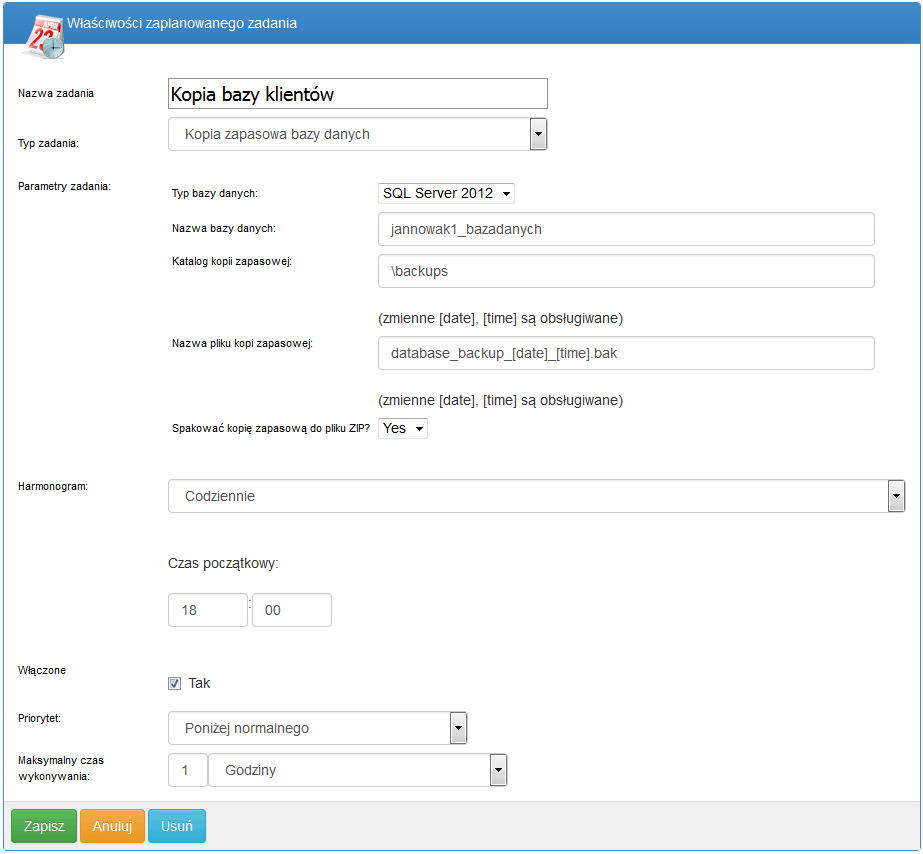Click the 'Priorytet:' label
This screenshot has height=854, width=923.
tap(39, 718)
